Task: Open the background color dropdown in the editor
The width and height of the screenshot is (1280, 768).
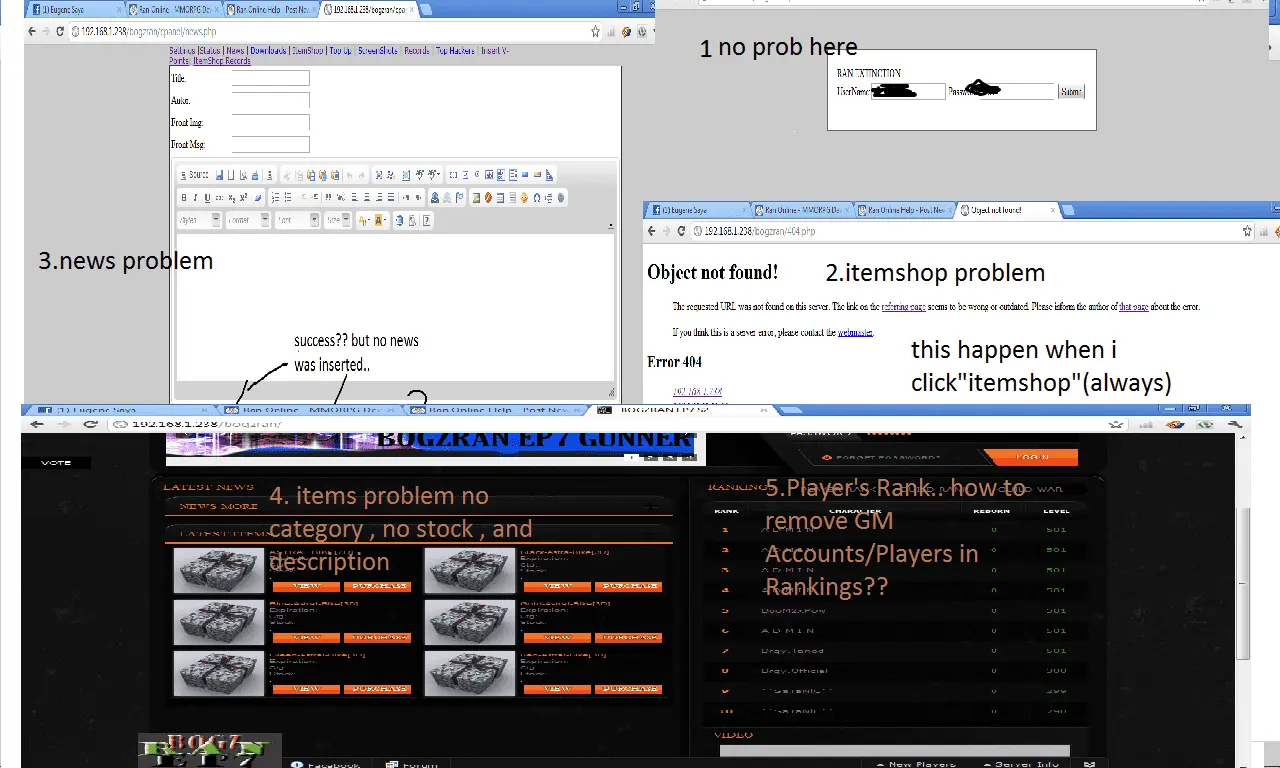Action: pos(381,220)
